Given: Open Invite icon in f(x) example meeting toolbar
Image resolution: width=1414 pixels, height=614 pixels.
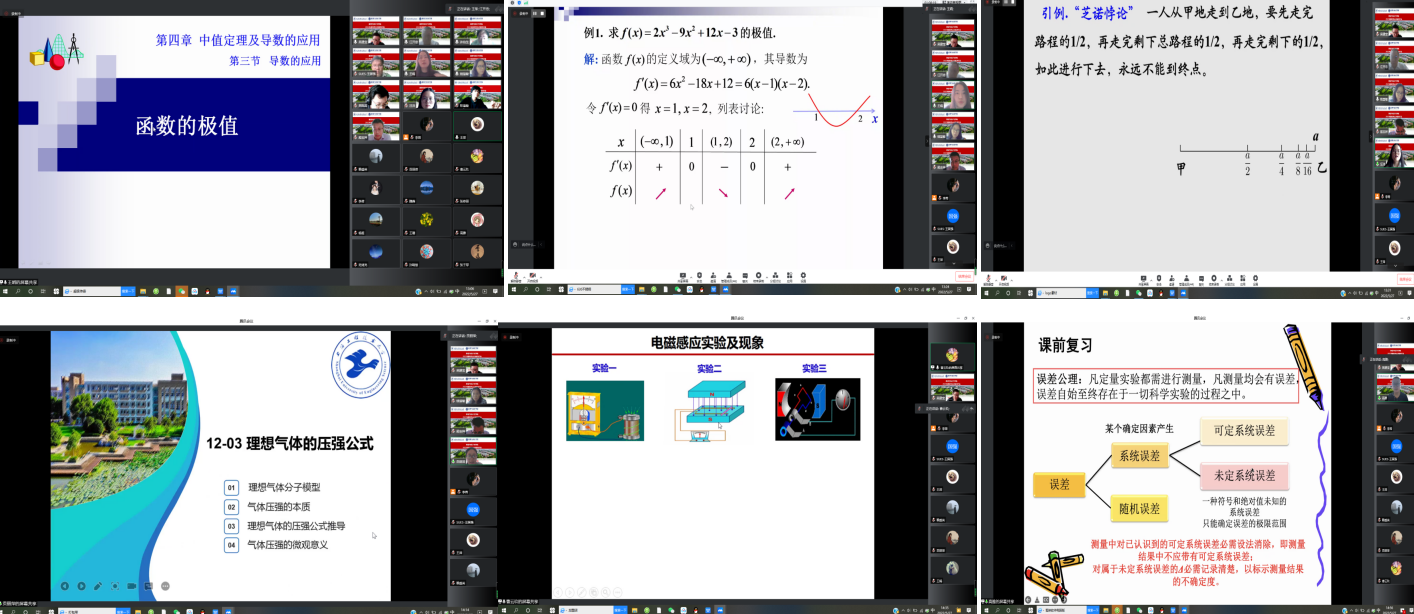Looking at the screenshot, I should coord(715,275).
